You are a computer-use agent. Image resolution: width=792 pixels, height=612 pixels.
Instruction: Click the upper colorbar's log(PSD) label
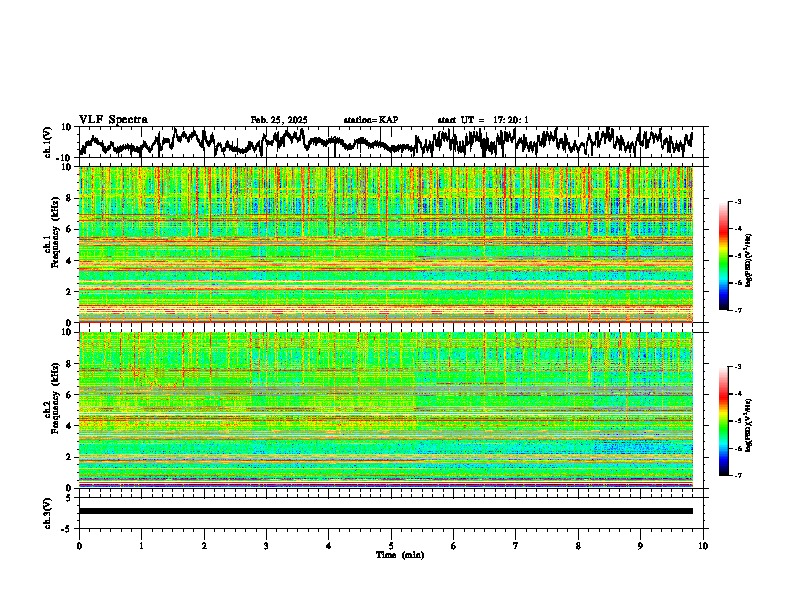point(749,261)
